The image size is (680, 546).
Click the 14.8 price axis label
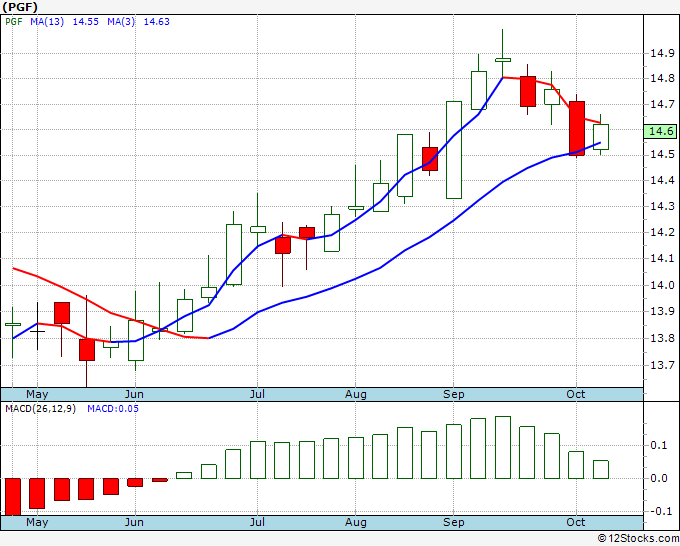click(x=662, y=78)
